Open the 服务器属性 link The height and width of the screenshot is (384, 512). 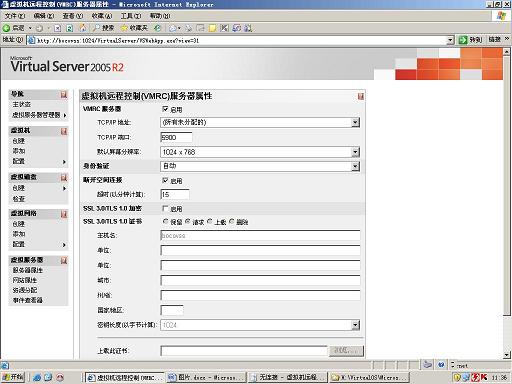tap(28, 270)
